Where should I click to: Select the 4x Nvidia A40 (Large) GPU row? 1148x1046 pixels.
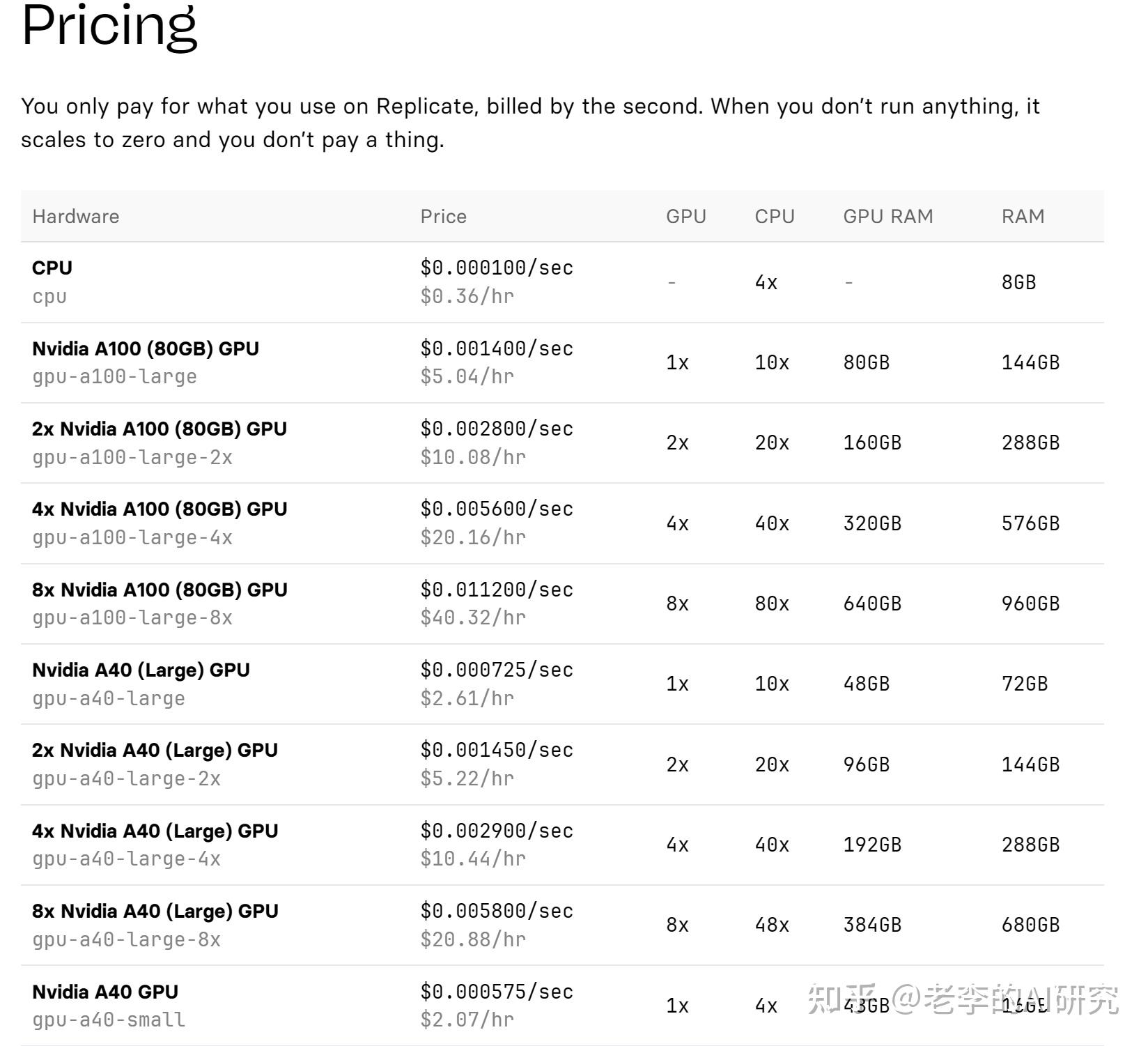(x=155, y=831)
